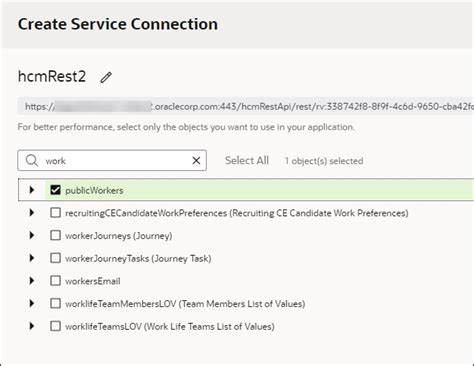Viewport: 474px width, 366px height.
Task: Click into the 'work' search field
Action: click(112, 161)
